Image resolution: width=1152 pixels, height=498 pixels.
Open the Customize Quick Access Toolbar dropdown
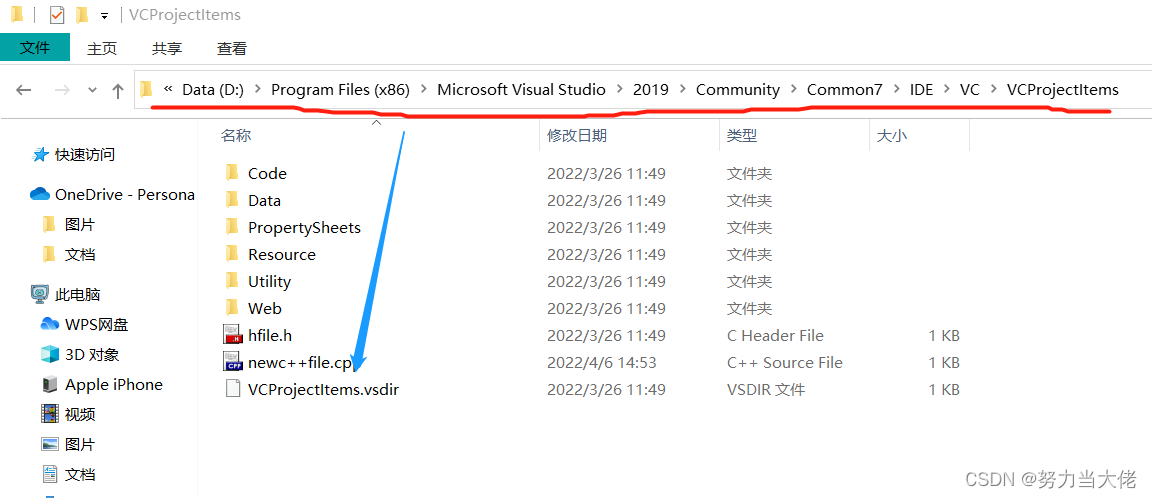[104, 15]
